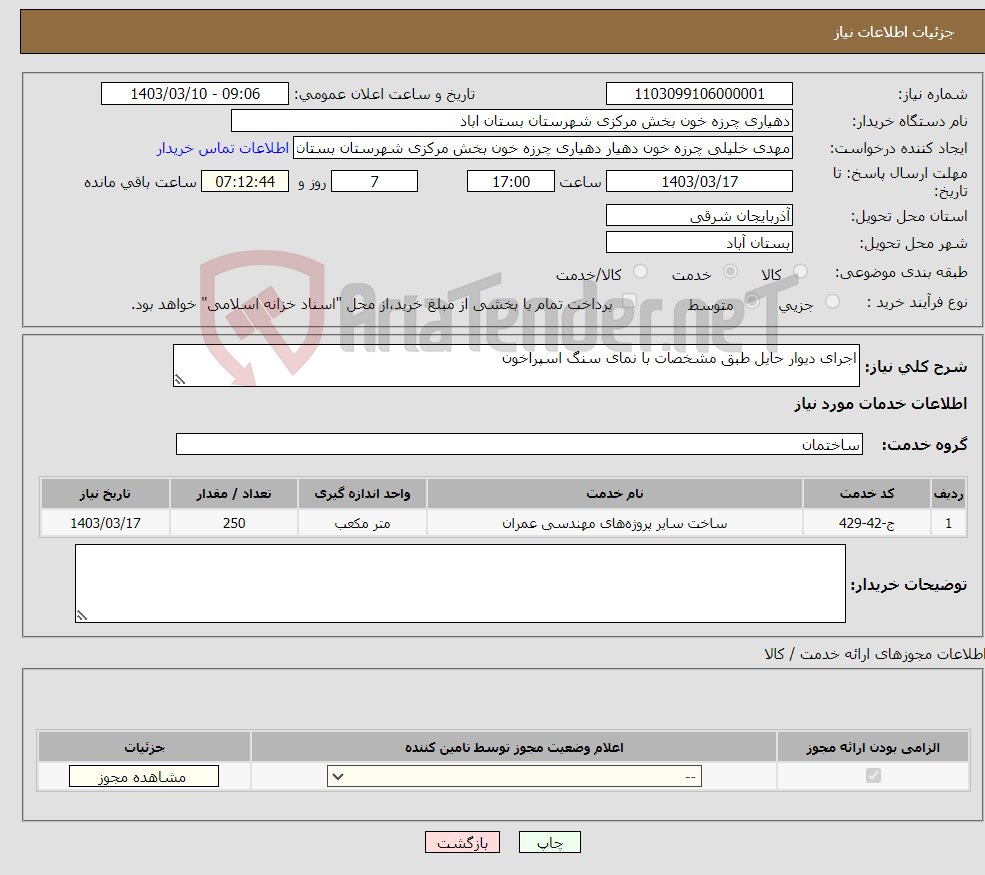Click the unit cell متر مکعب

pyautogui.click(x=362, y=523)
